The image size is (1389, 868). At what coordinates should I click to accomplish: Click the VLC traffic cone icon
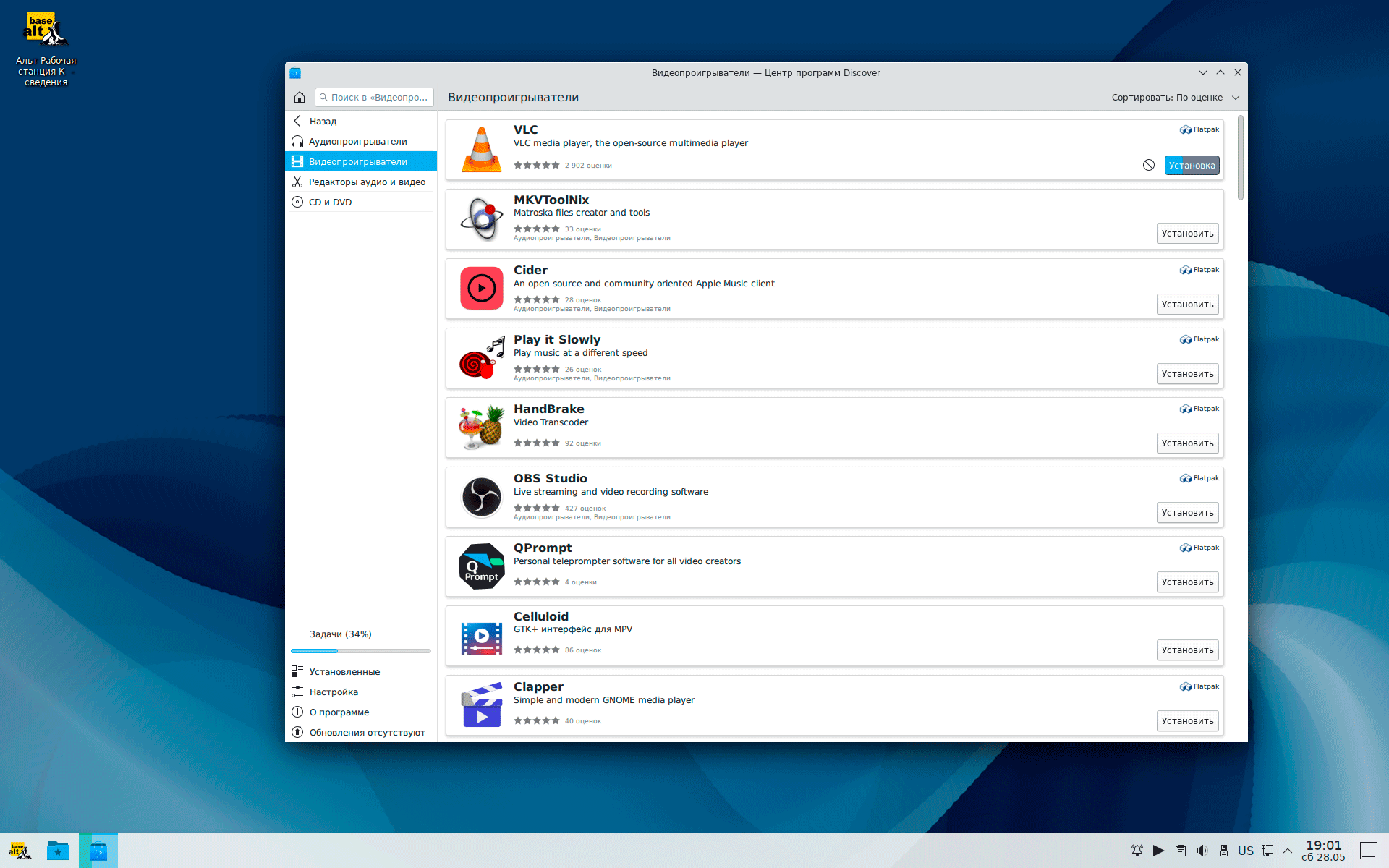coord(481,150)
